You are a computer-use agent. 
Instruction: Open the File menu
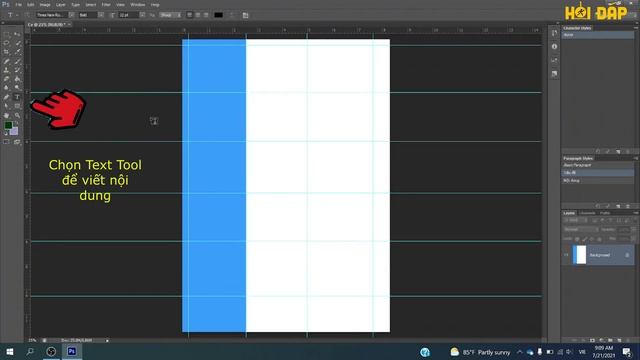(18, 4)
